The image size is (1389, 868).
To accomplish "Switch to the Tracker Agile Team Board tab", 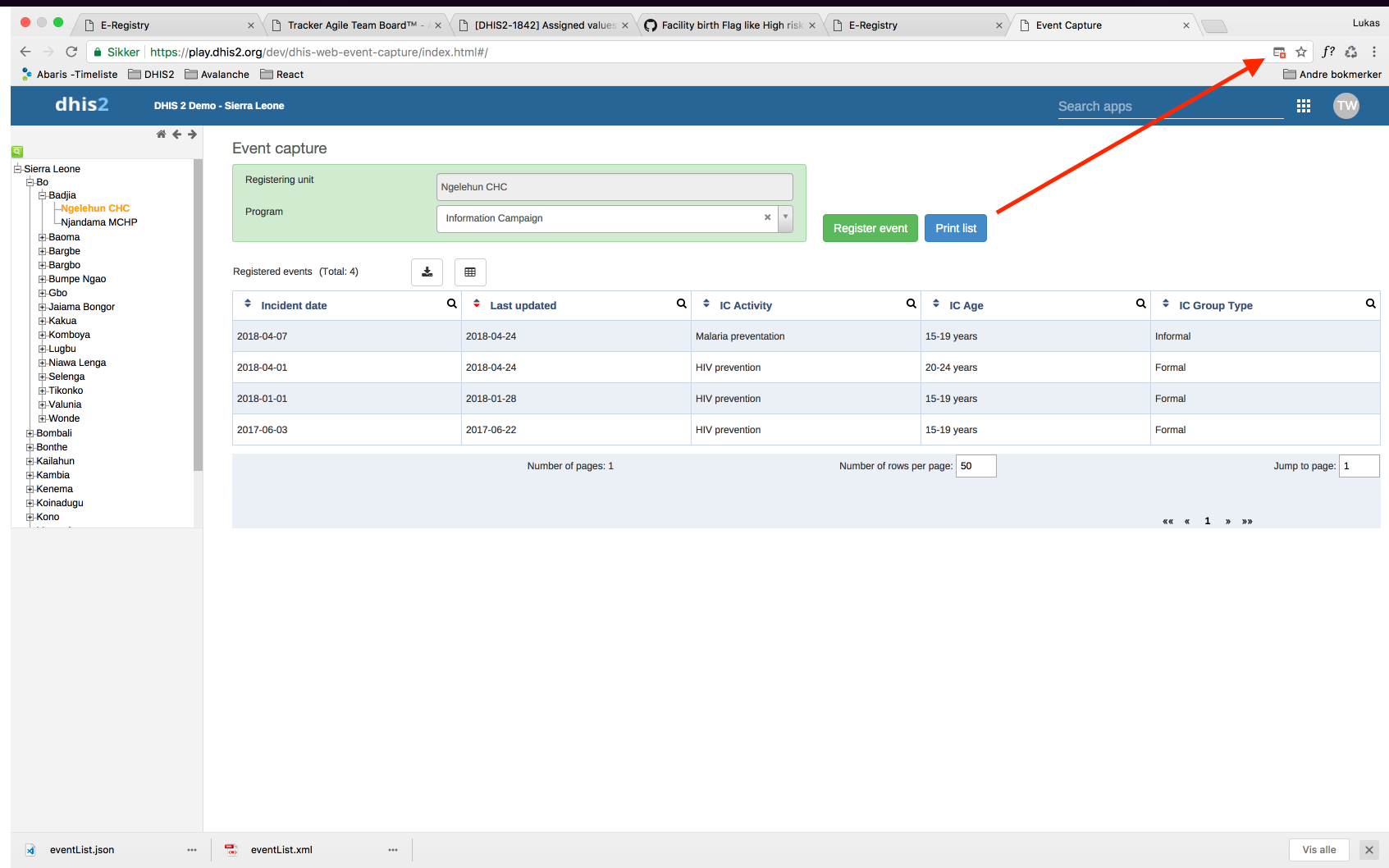I will click(x=353, y=25).
